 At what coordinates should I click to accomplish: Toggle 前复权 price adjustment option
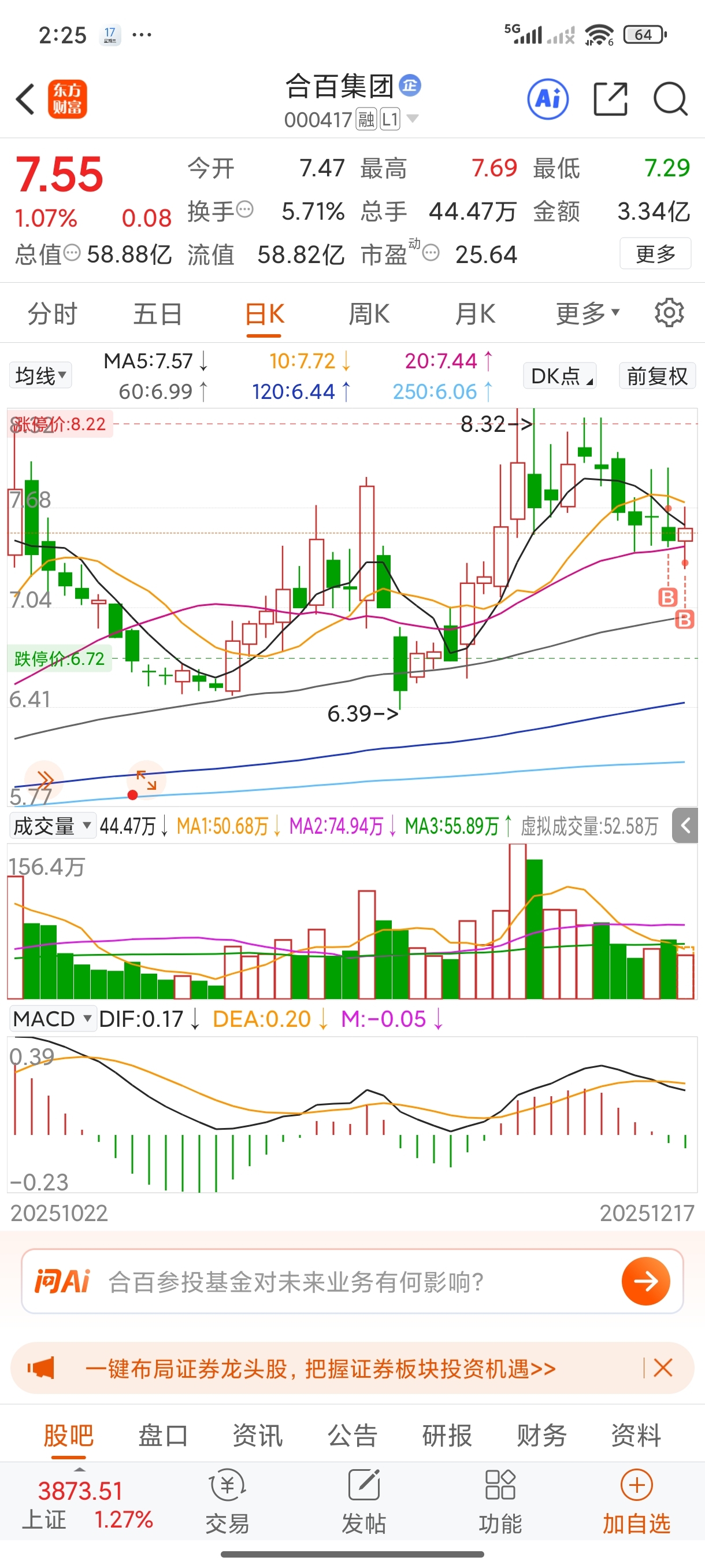(x=657, y=376)
